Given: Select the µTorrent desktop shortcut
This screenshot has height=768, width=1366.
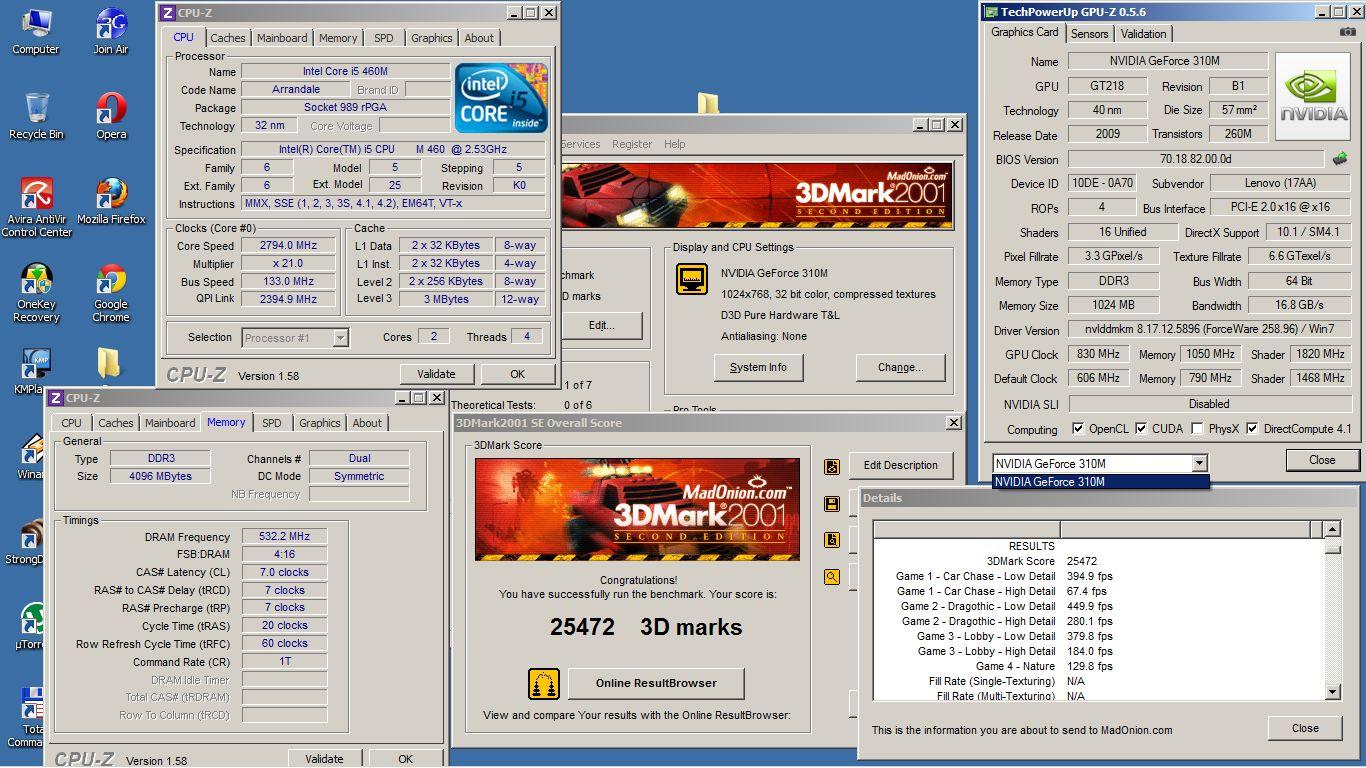Looking at the screenshot, I should [28, 628].
